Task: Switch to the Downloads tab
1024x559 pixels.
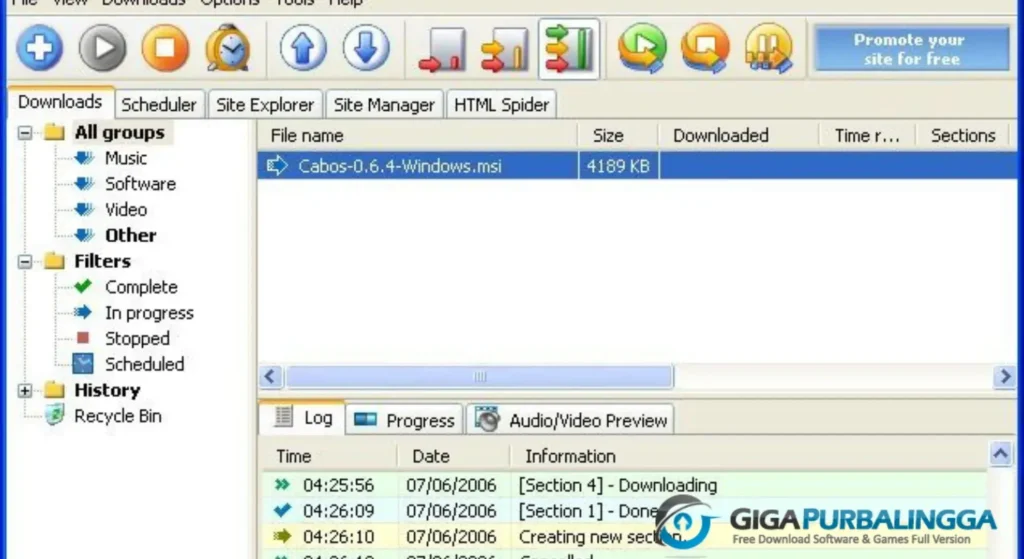Action: pos(60,103)
